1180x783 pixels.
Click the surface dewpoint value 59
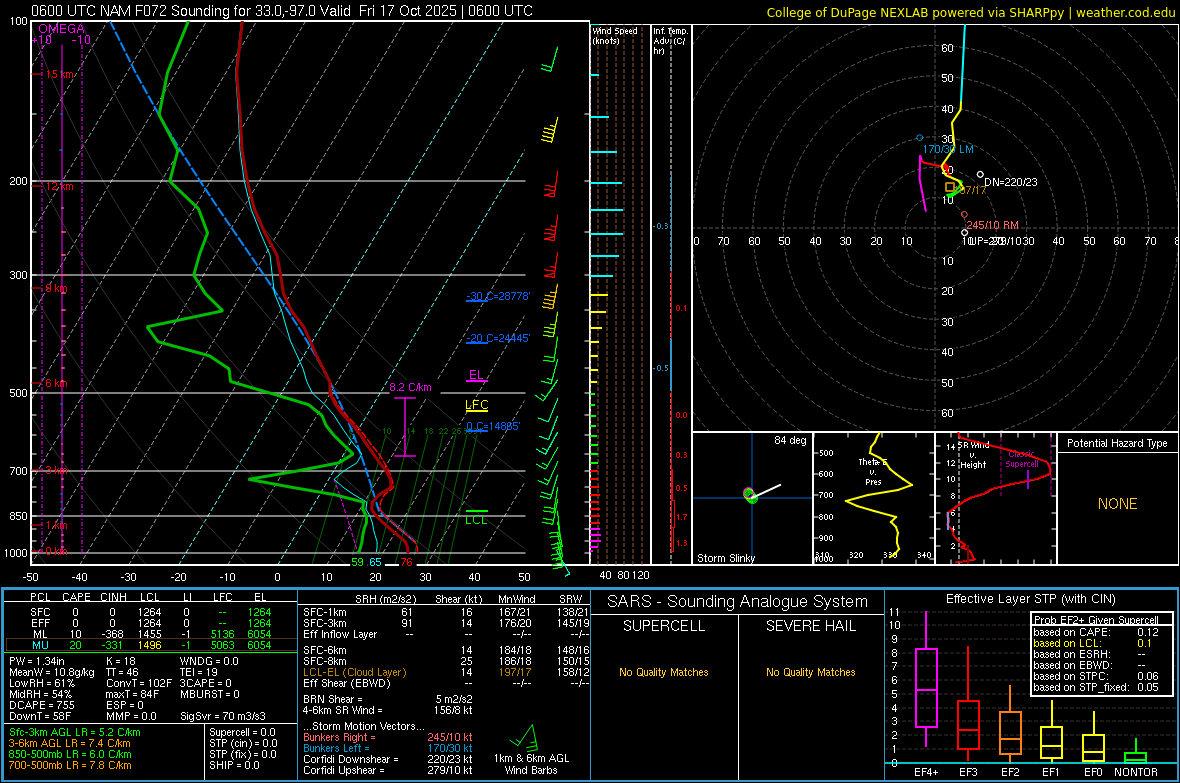[357, 562]
